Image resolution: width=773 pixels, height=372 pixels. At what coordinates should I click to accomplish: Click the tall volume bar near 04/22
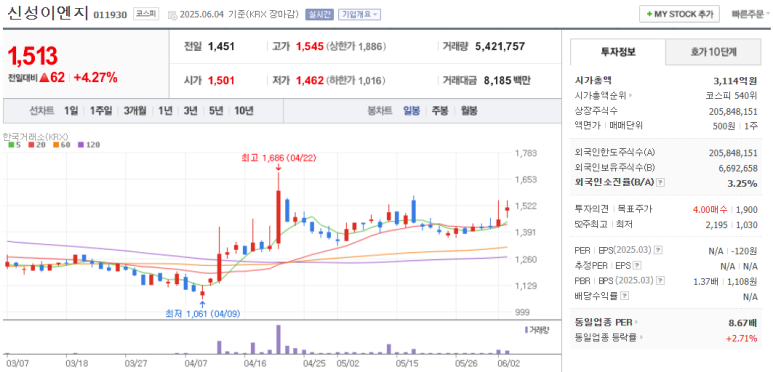coord(278,339)
